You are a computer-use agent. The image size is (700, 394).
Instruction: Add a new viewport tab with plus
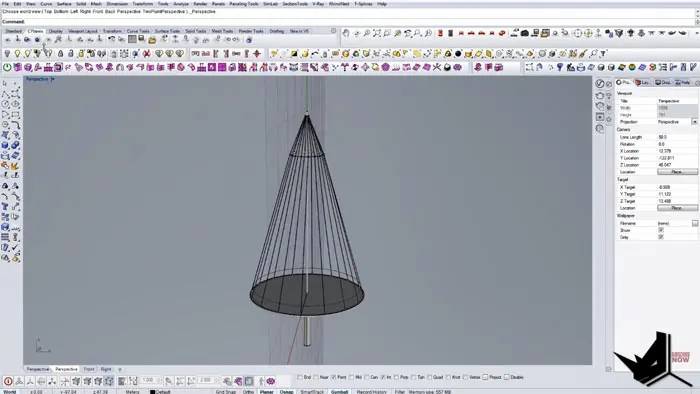click(x=120, y=369)
